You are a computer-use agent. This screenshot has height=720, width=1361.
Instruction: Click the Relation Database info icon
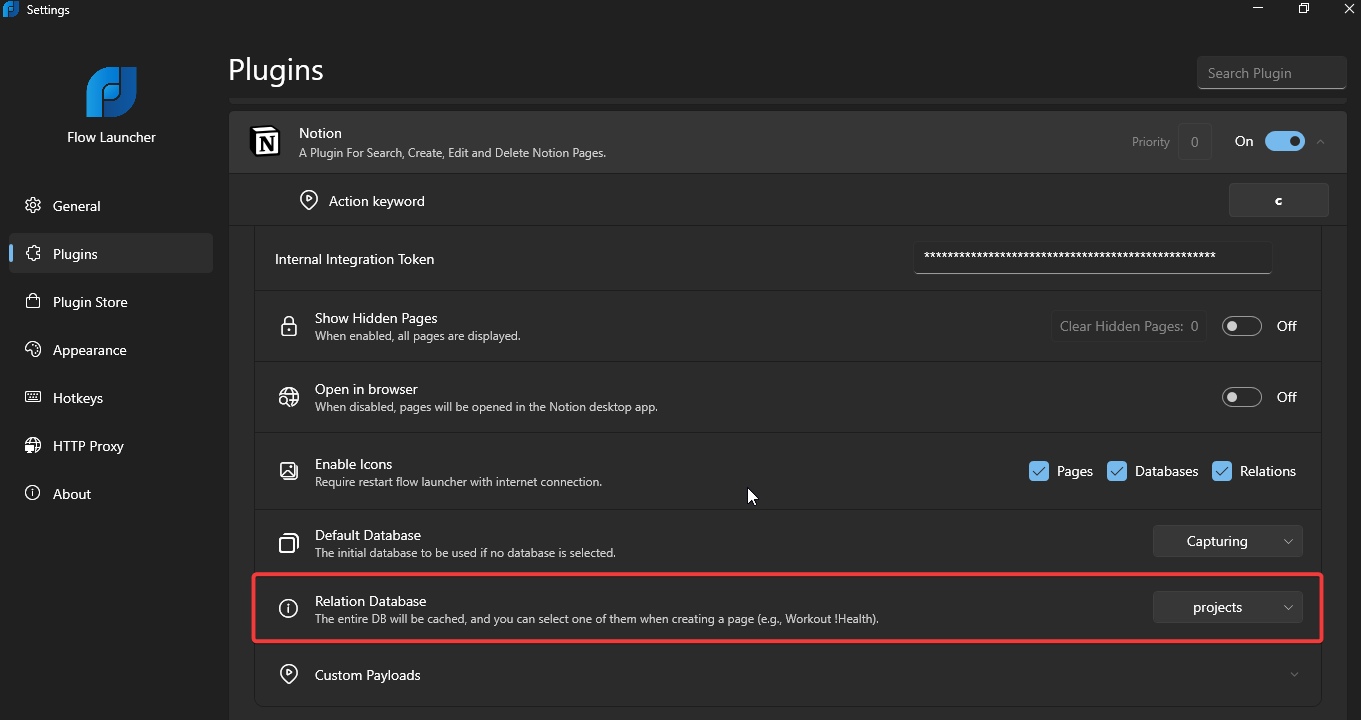[289, 608]
